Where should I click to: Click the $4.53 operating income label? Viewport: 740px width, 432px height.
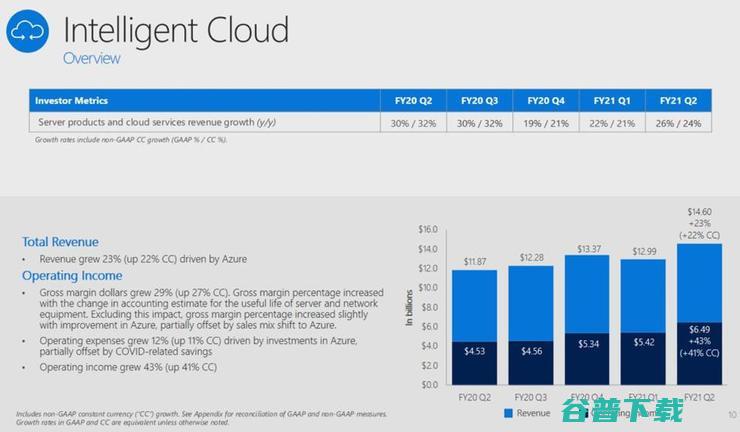[474, 351]
